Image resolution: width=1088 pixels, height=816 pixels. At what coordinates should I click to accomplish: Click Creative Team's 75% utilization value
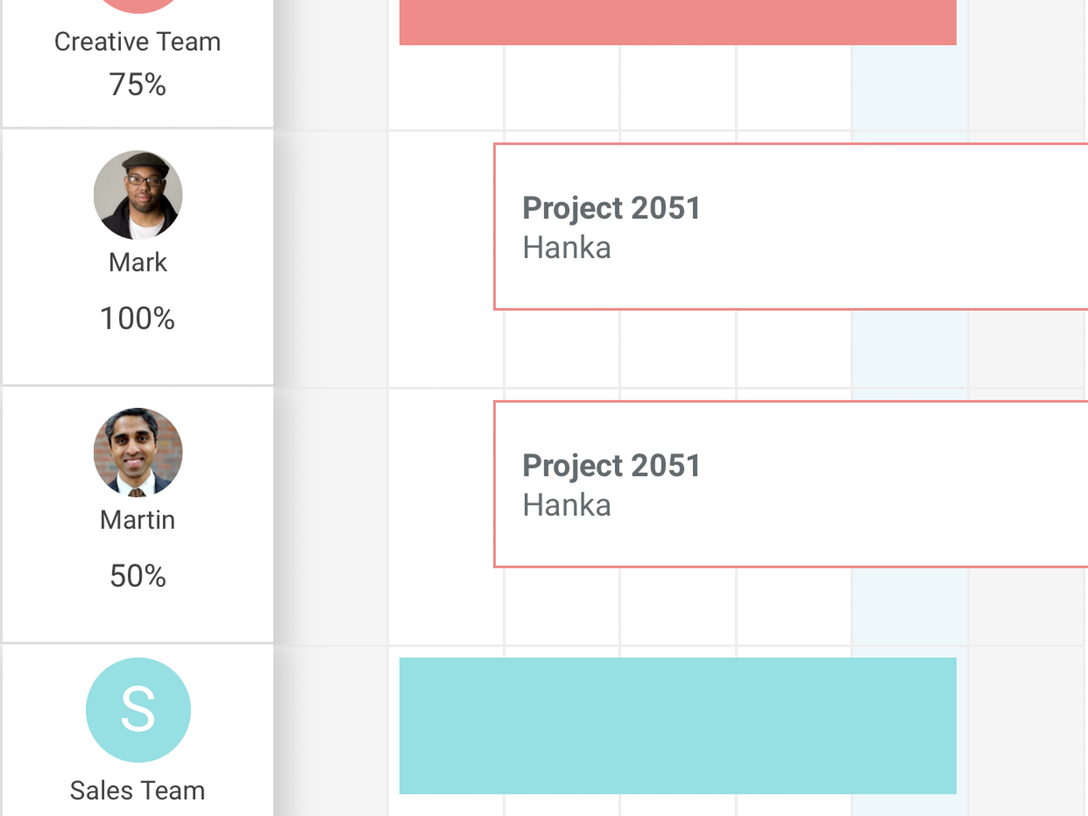pyautogui.click(x=138, y=85)
